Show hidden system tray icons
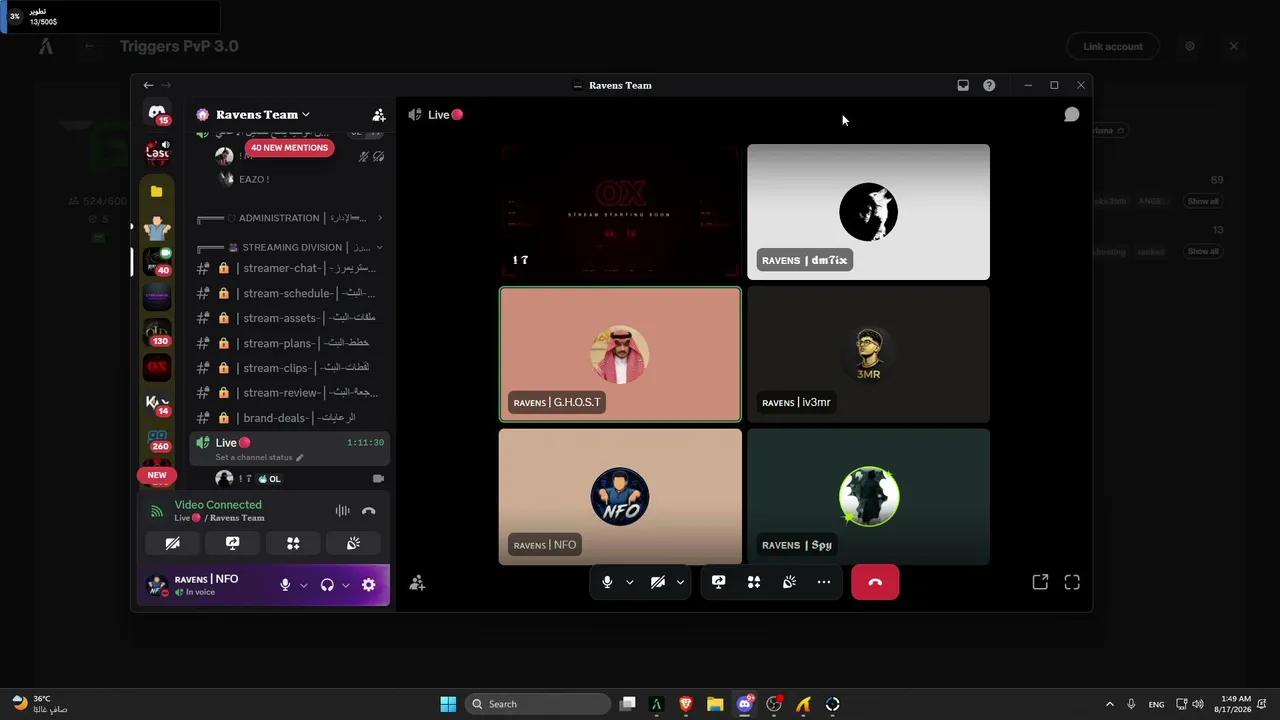The height and width of the screenshot is (720, 1280). [x=1109, y=704]
